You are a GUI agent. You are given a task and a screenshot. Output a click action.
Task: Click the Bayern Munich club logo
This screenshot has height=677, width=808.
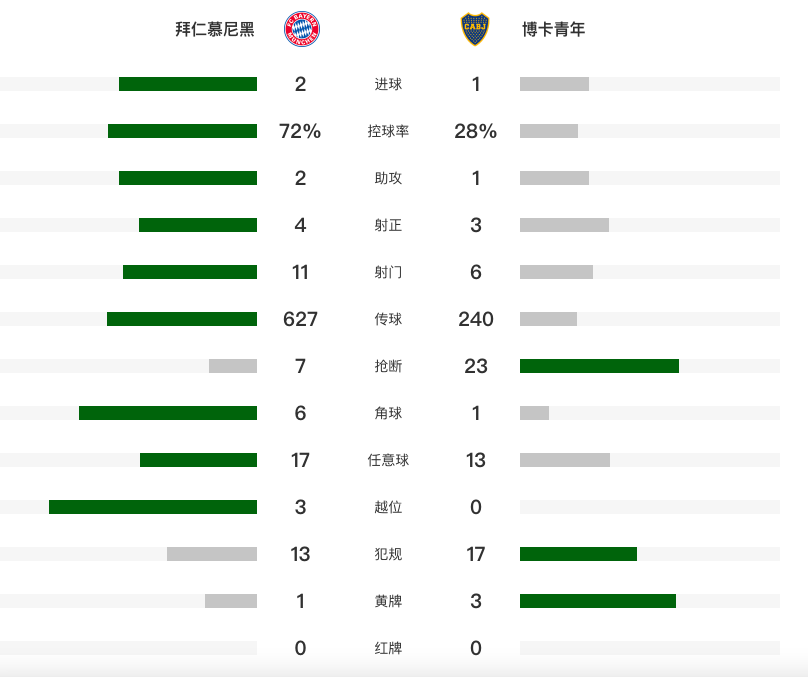point(302,29)
